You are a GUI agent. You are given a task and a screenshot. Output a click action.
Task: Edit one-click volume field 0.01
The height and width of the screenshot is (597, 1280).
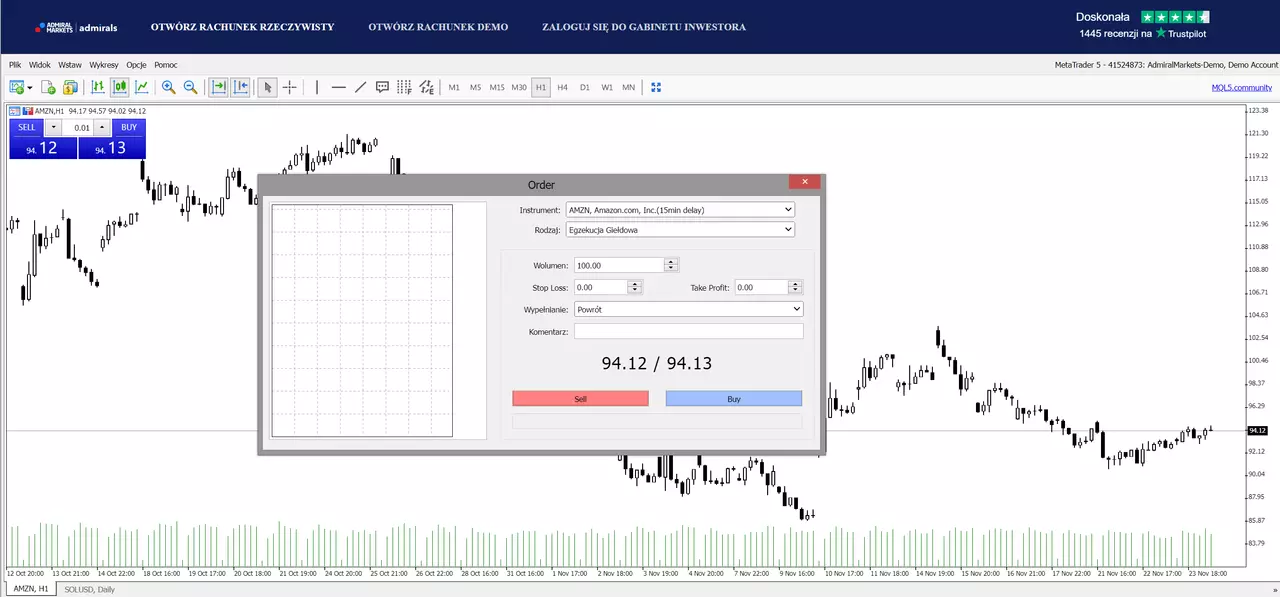[x=78, y=127]
